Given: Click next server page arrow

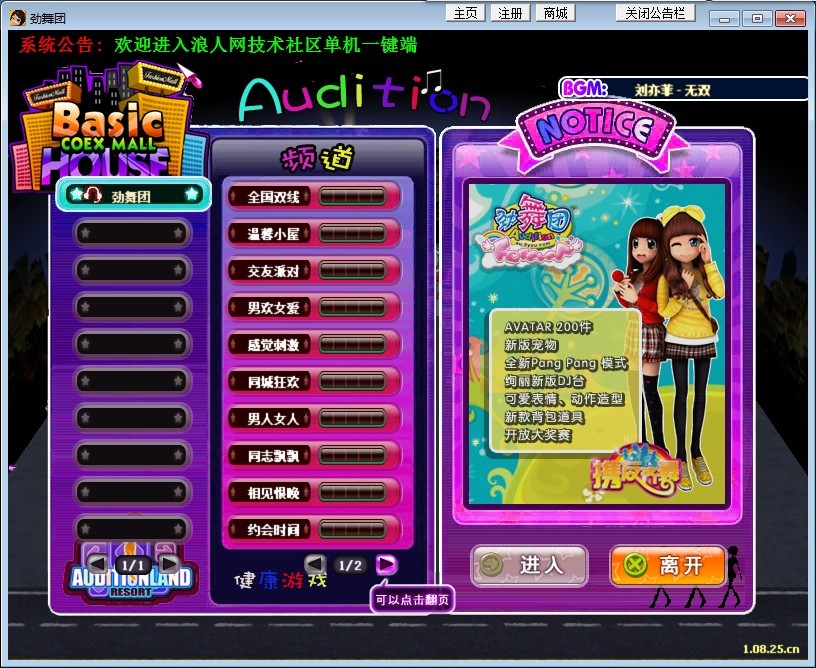Looking at the screenshot, I should click(169, 565).
